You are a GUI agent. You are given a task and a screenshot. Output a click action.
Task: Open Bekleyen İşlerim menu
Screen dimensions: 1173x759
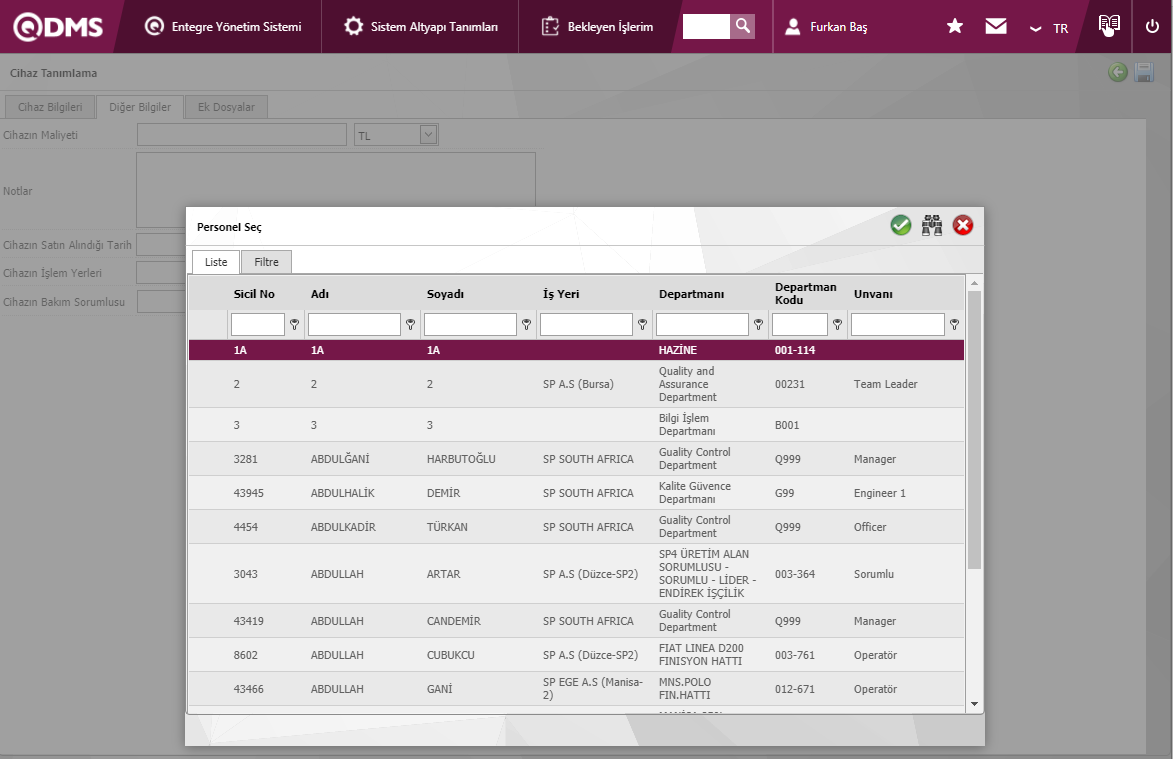(x=598, y=27)
